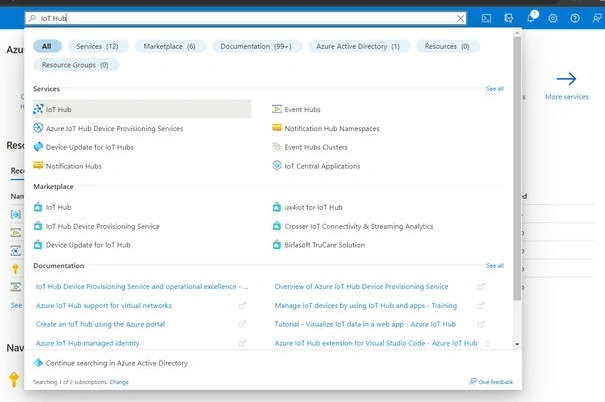Open the Directories and subscriptions filter icon

click(509, 18)
